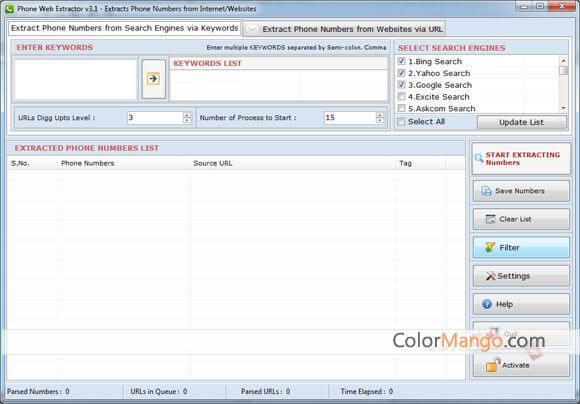Click the Activate button
580x404 pixels.
tap(521, 365)
